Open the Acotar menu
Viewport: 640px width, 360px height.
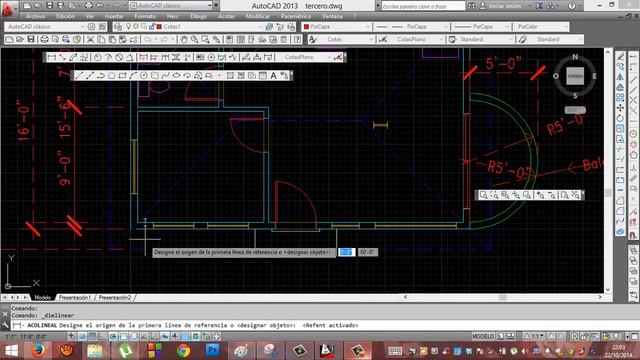point(226,16)
